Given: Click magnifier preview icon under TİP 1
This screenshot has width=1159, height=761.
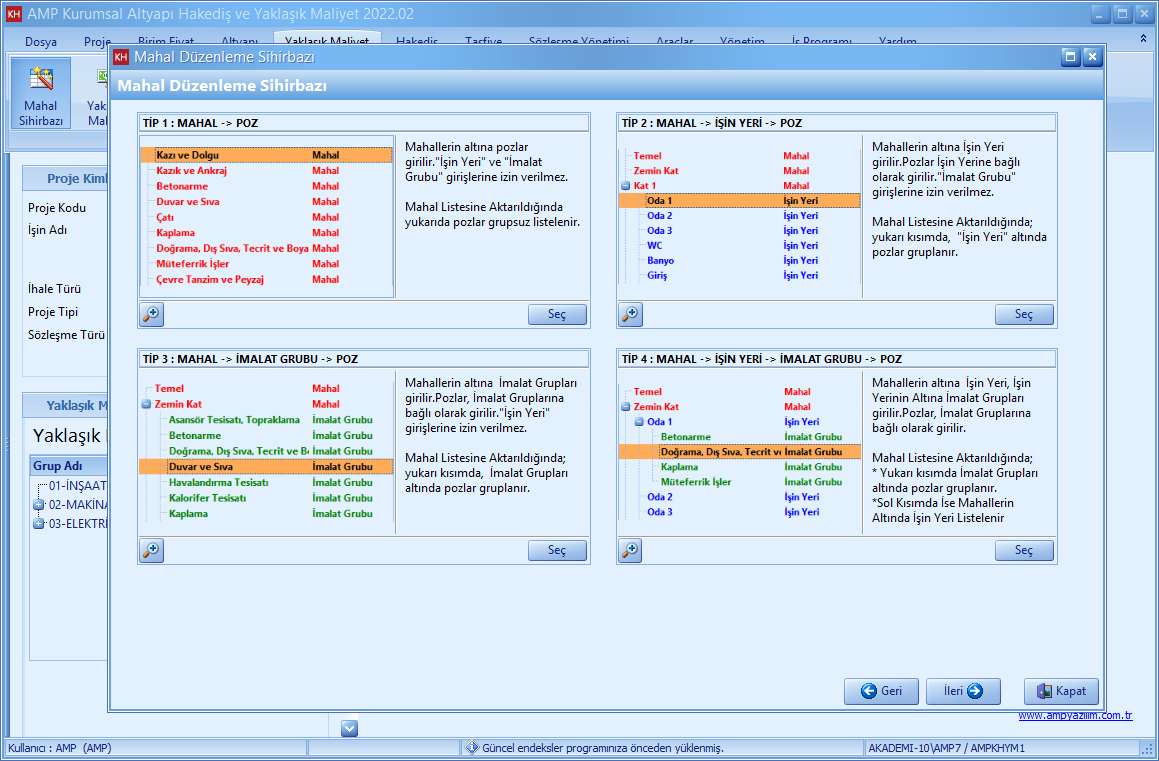Looking at the screenshot, I should coord(151,314).
